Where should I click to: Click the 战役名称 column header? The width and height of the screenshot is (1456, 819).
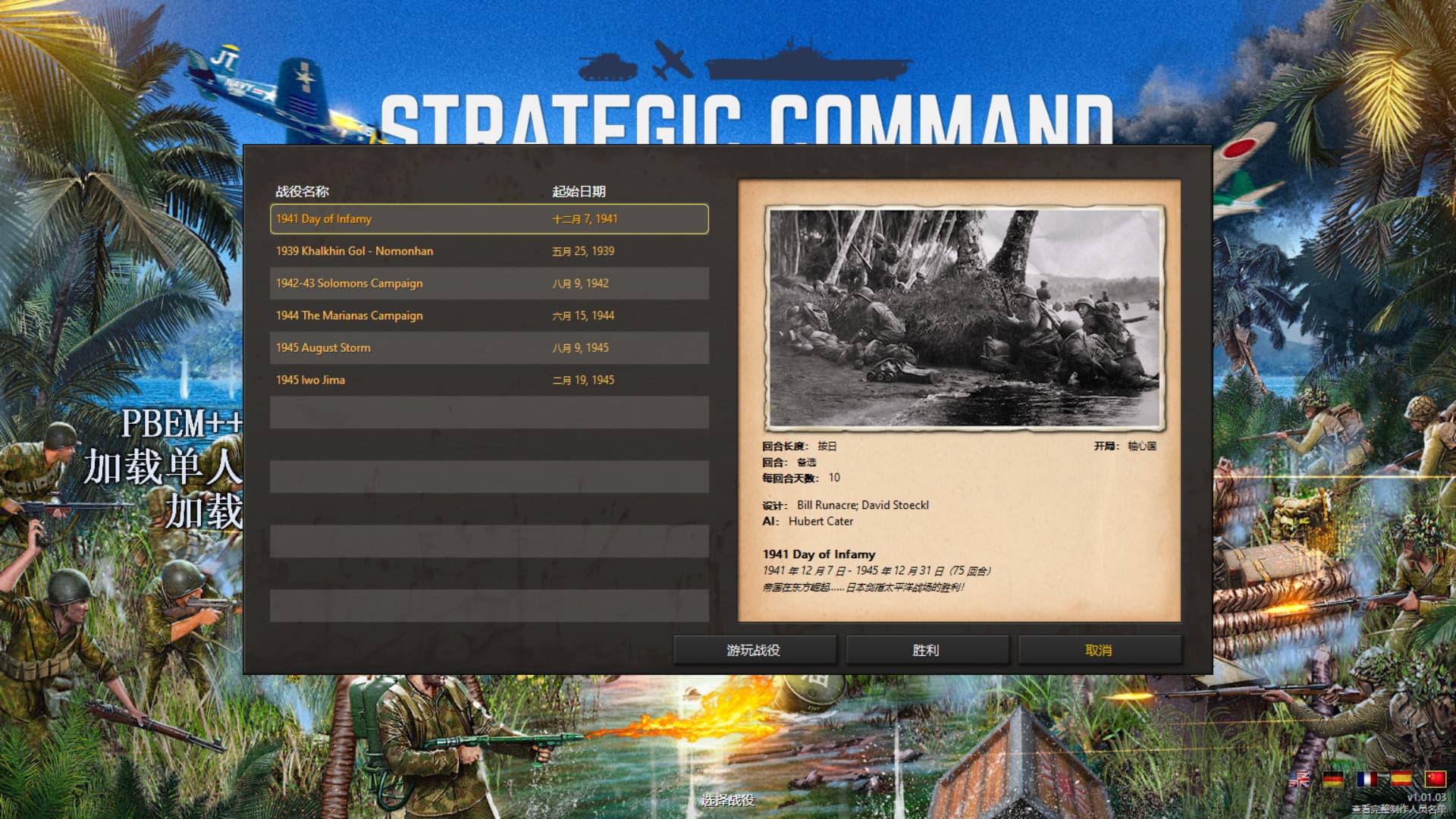click(302, 191)
